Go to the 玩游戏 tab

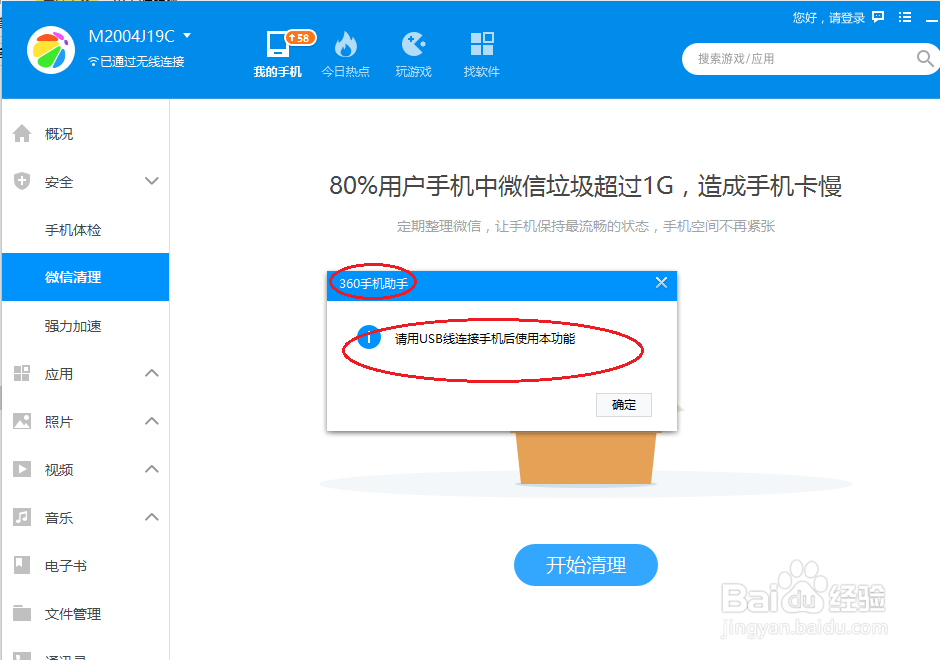(x=414, y=55)
